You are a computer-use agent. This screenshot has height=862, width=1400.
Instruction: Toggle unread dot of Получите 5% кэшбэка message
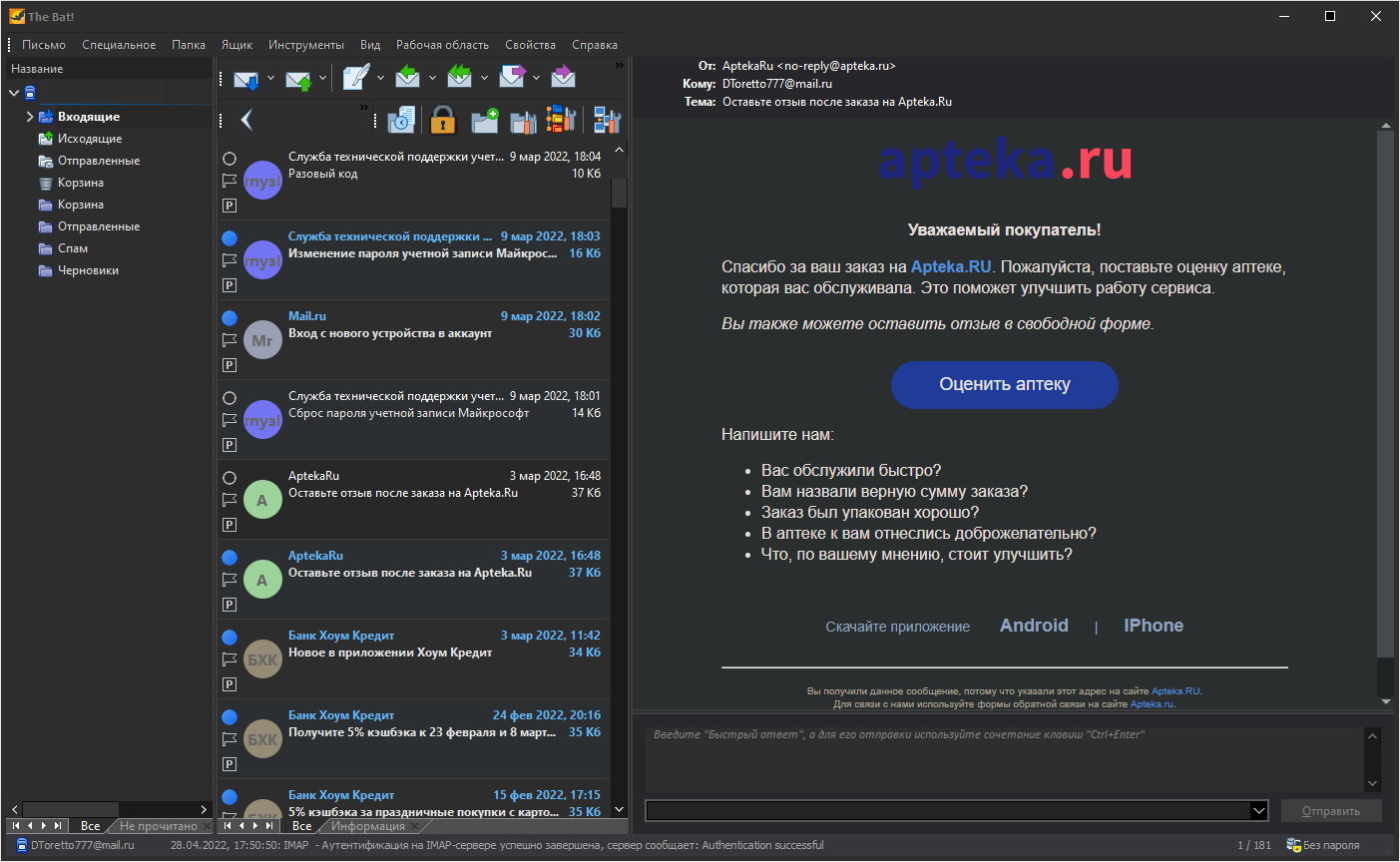(x=230, y=717)
